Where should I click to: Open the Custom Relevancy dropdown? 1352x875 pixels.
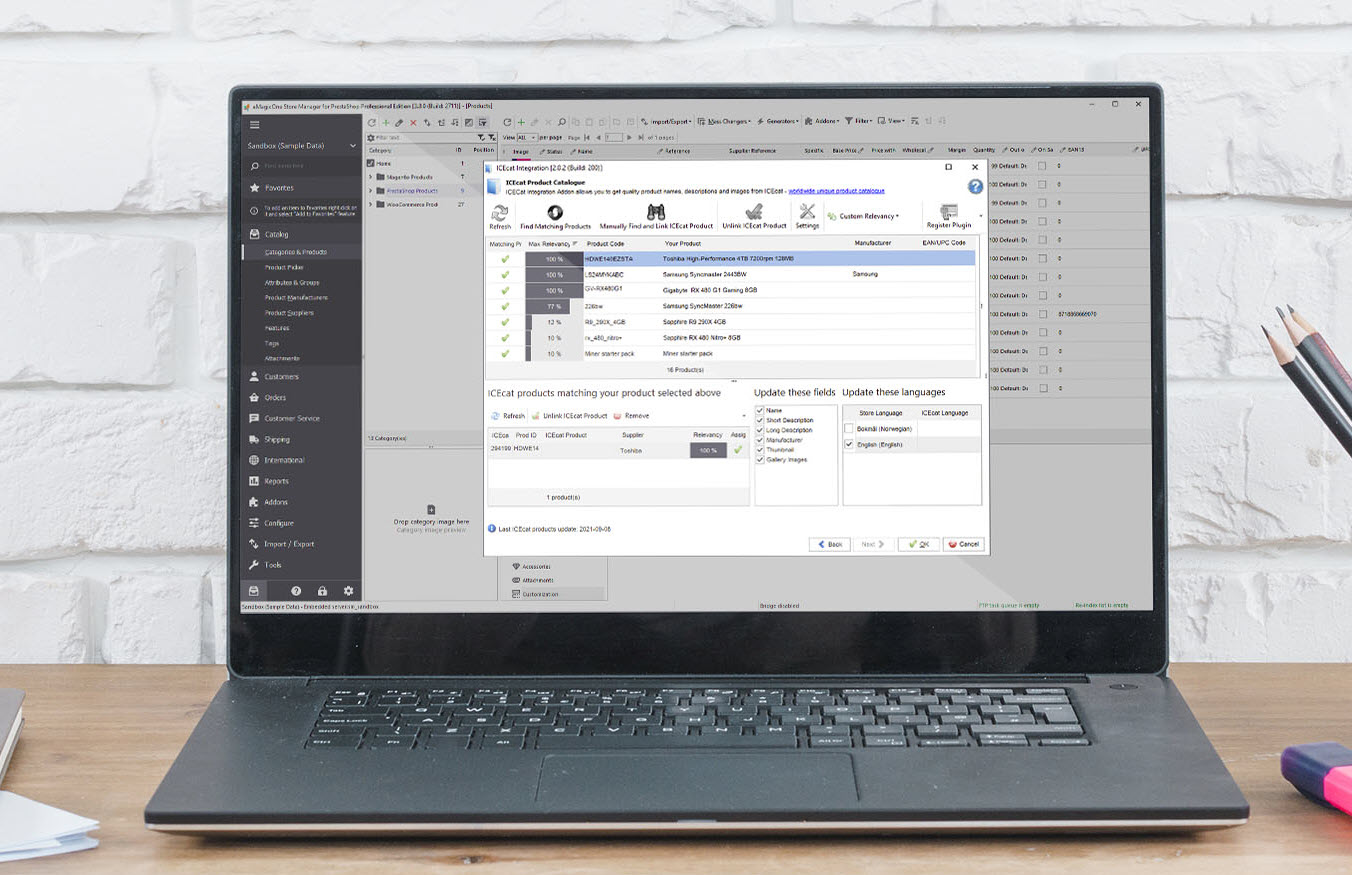(863, 216)
